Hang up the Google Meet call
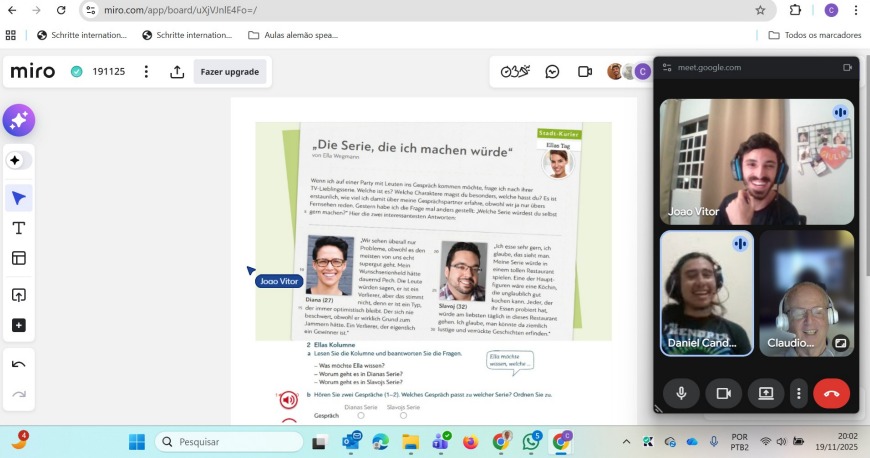Image resolution: width=870 pixels, height=458 pixels. [831, 393]
